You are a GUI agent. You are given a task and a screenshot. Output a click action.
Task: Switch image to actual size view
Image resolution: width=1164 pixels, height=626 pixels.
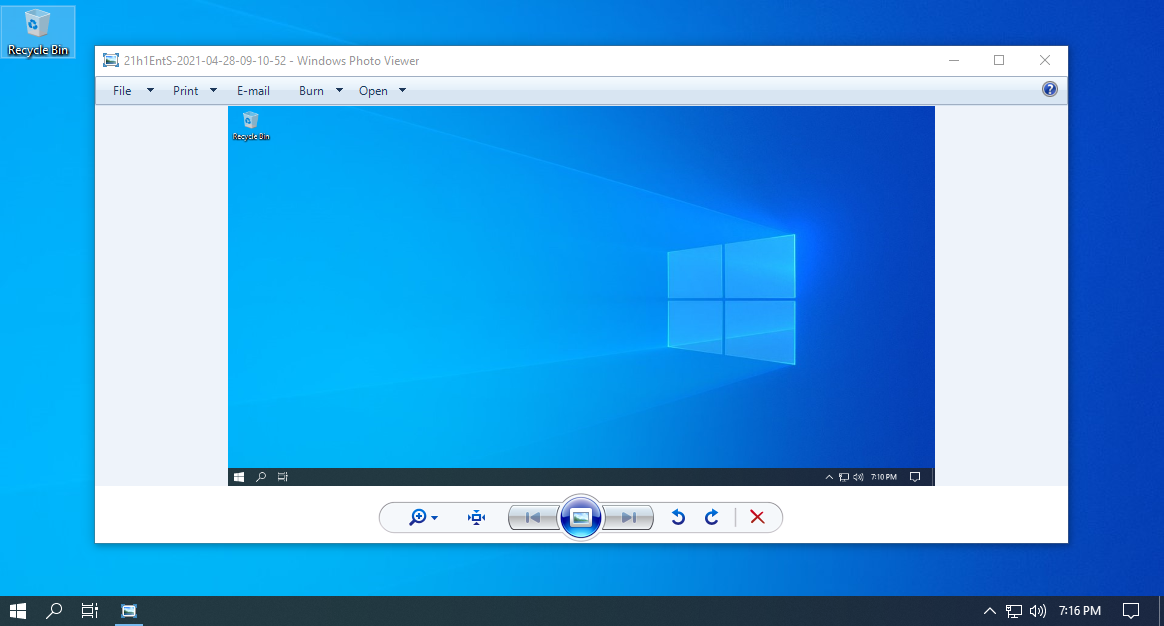(x=477, y=518)
